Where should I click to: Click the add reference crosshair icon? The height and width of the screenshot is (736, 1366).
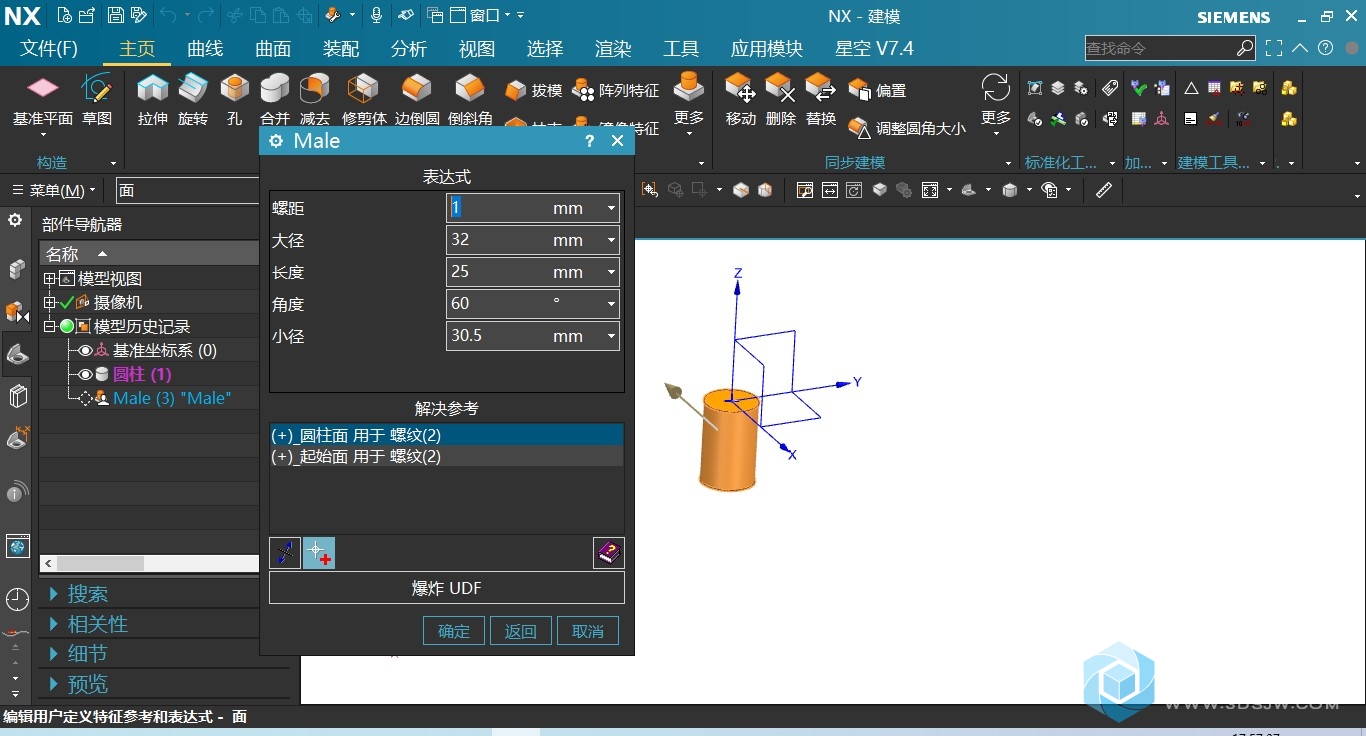pyautogui.click(x=319, y=553)
